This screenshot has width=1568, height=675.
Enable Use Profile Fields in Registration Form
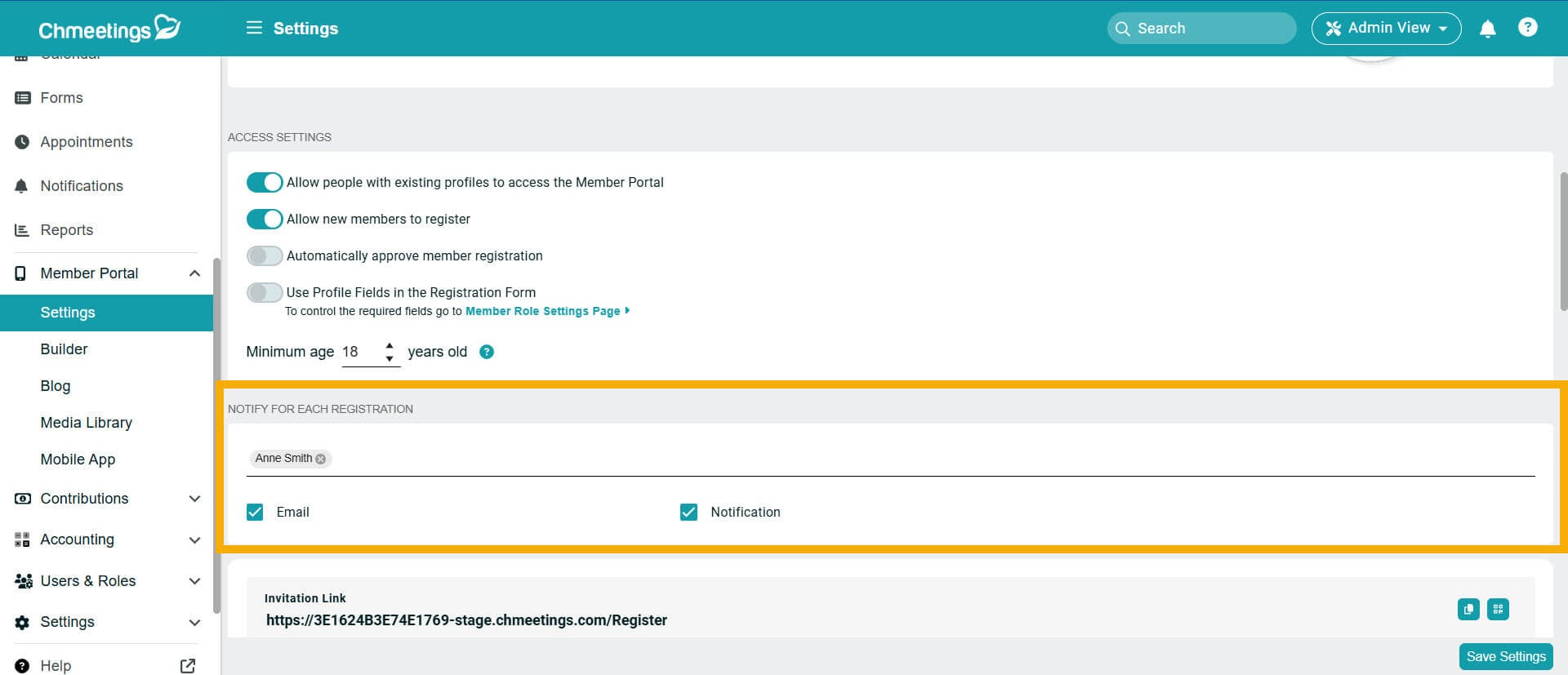click(265, 292)
